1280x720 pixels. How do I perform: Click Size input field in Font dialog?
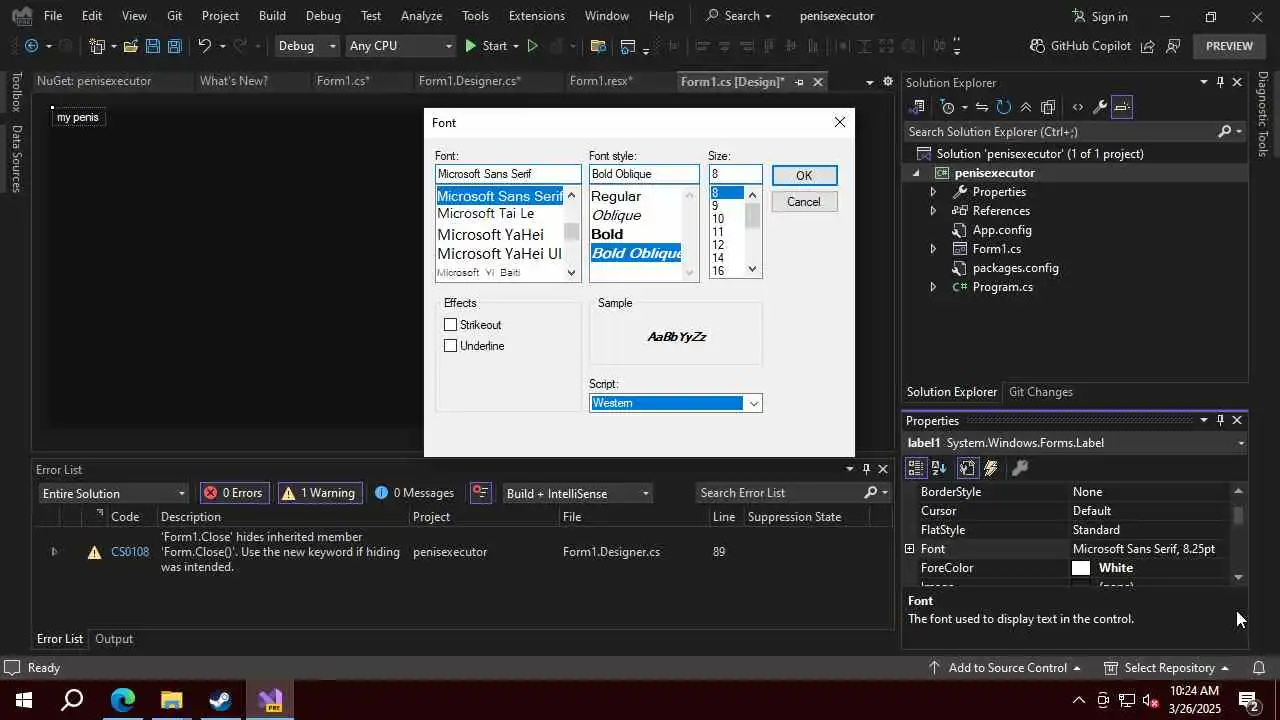735,174
